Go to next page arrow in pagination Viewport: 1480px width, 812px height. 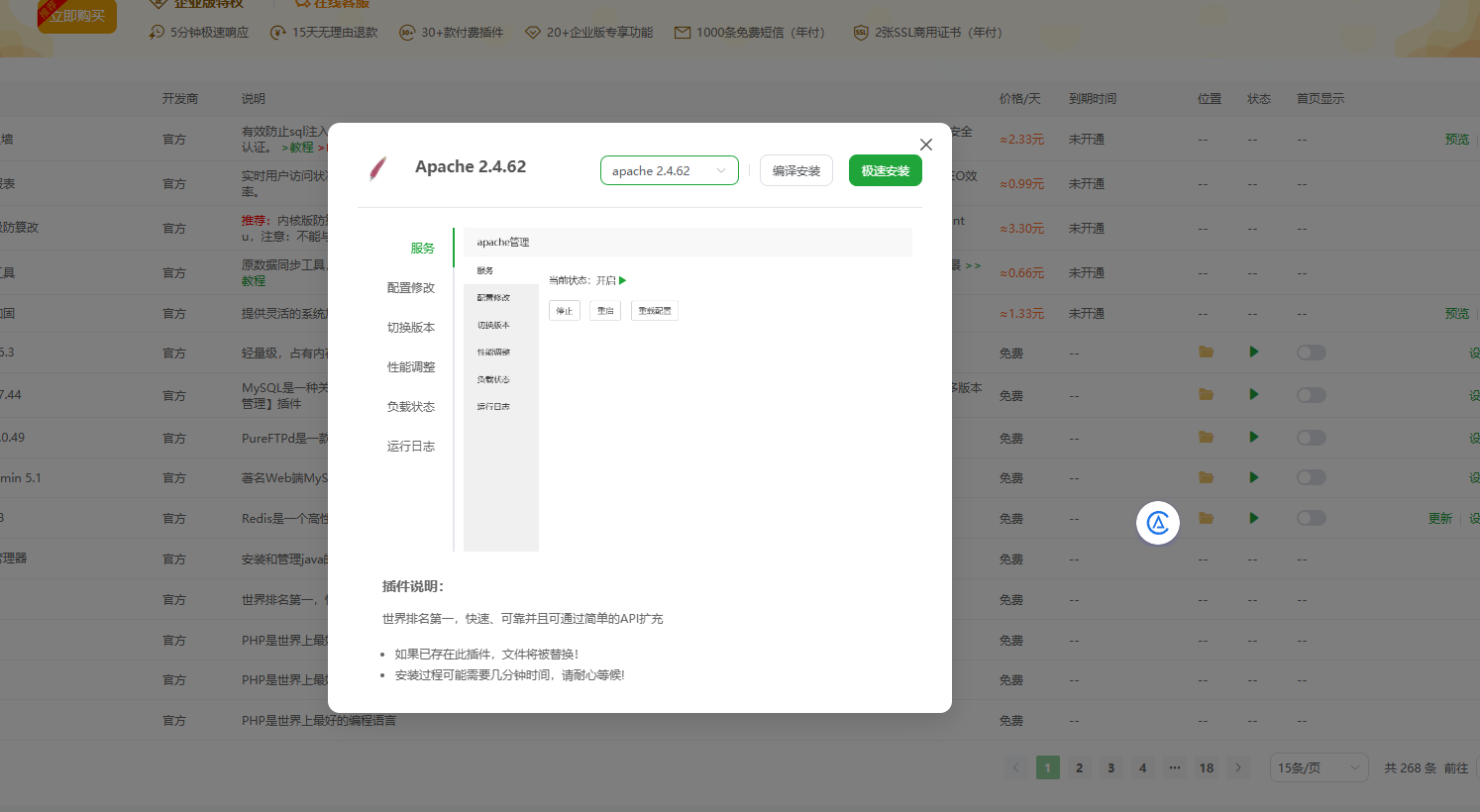1238,767
